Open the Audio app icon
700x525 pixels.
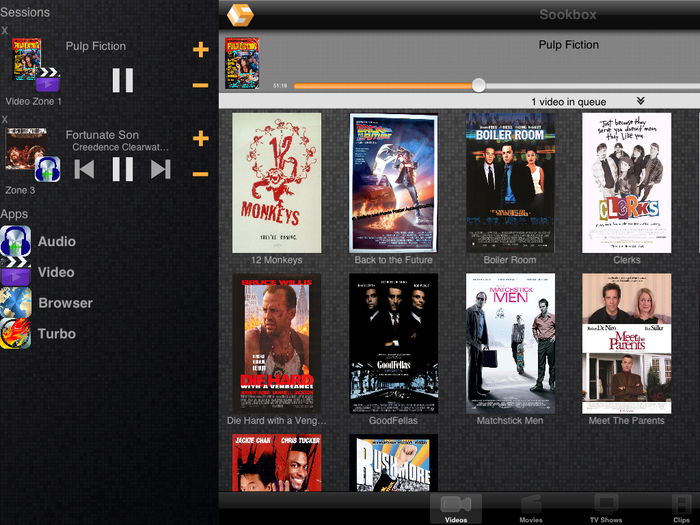coord(16,241)
